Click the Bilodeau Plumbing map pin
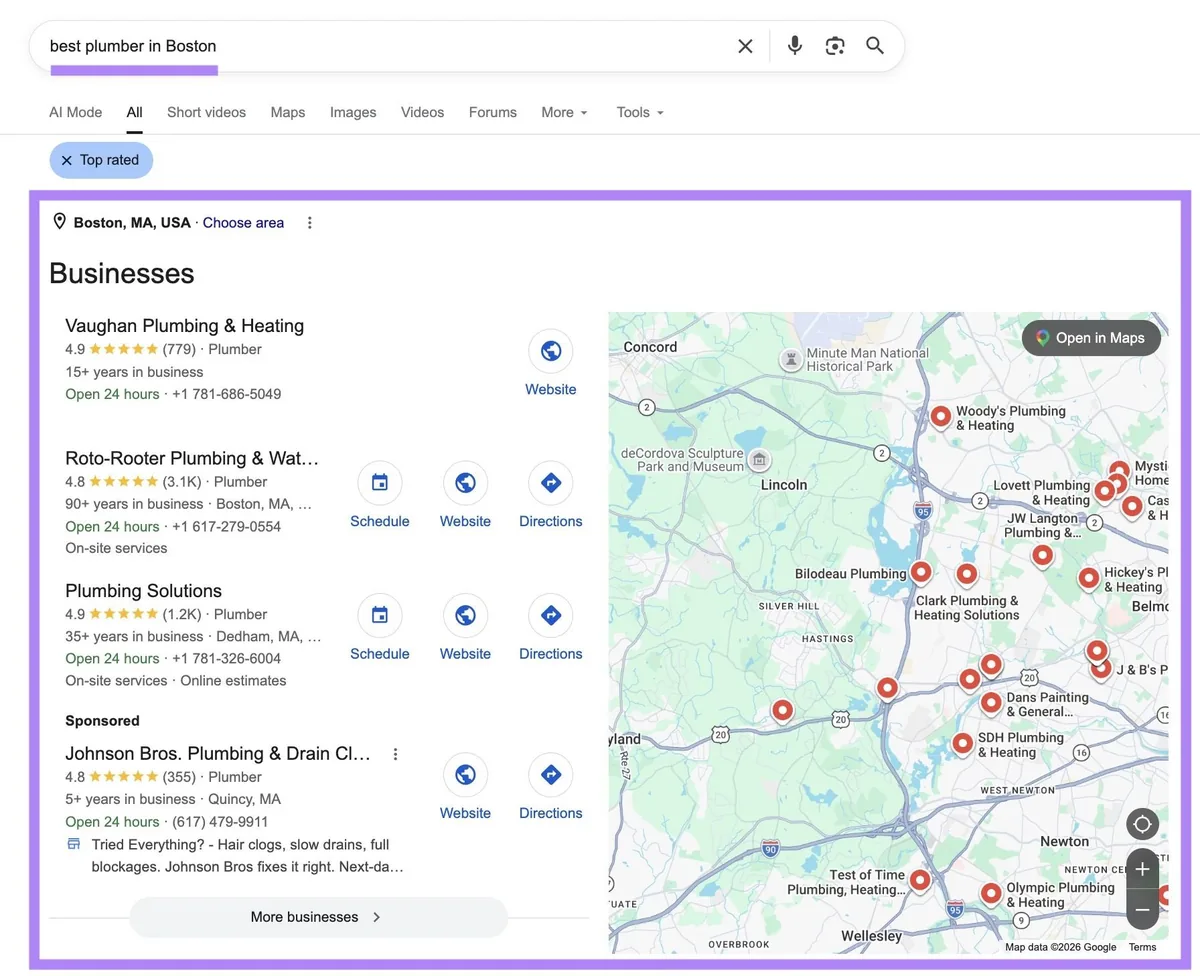This screenshot has width=1200, height=976. point(921,572)
